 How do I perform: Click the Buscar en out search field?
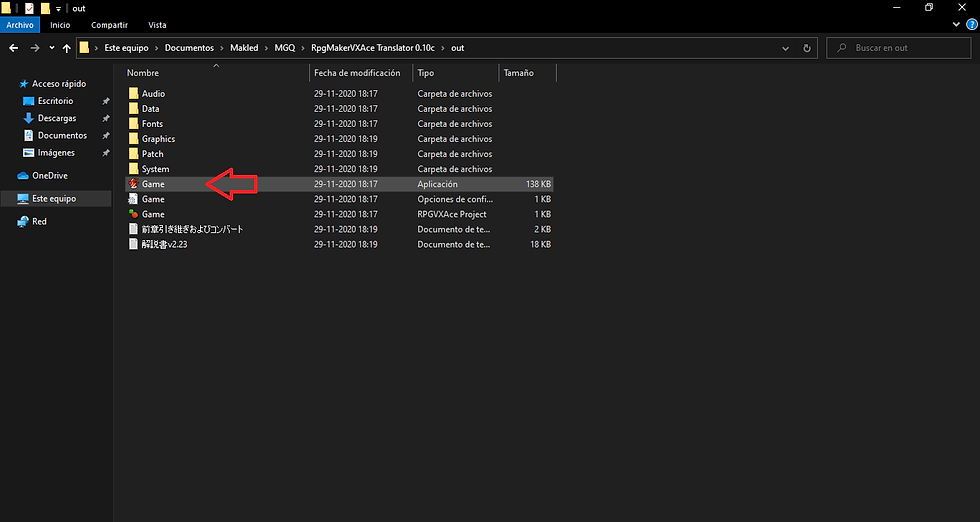(899, 48)
